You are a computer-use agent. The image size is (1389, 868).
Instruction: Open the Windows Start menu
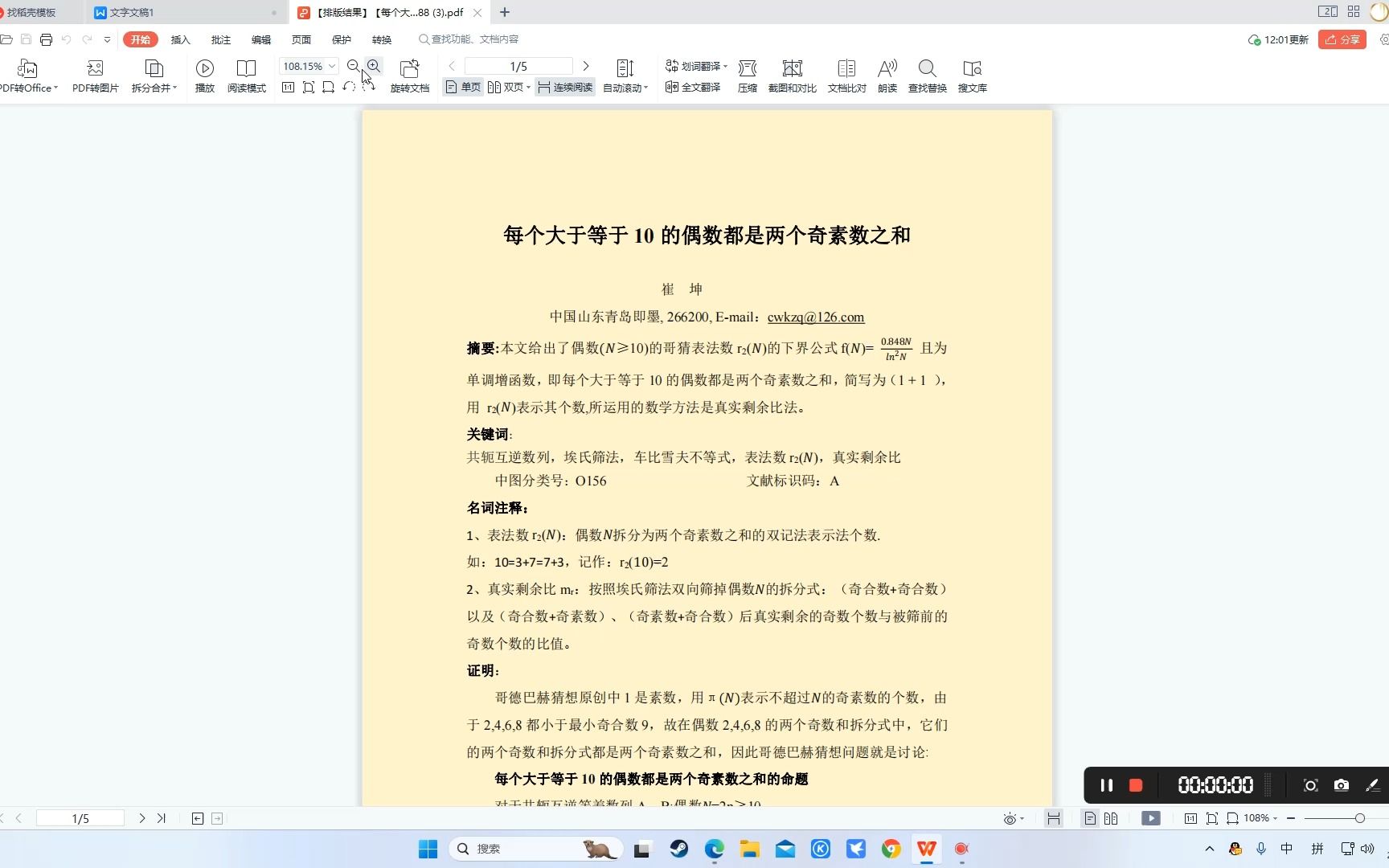tap(428, 849)
